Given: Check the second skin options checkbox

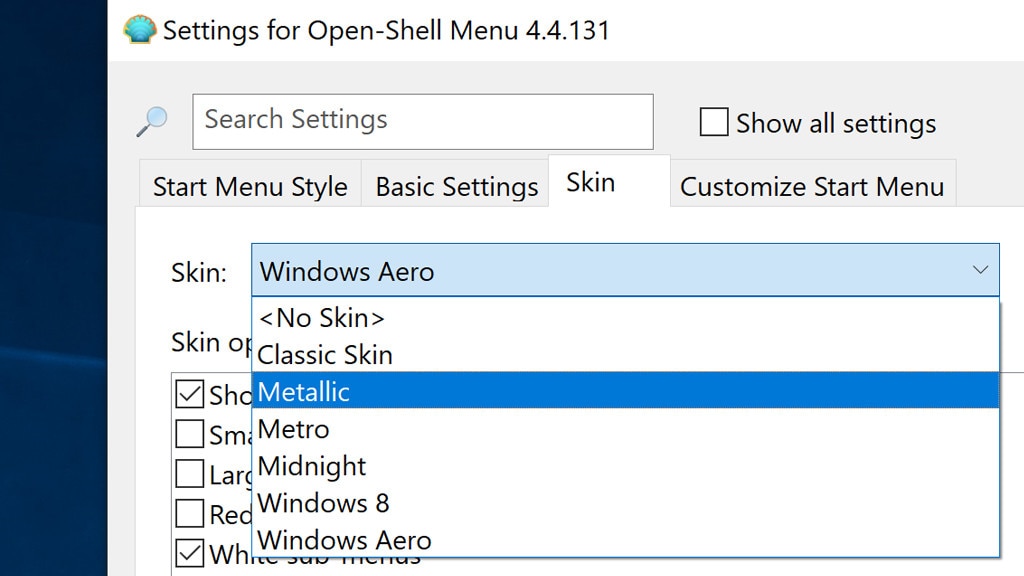Looking at the screenshot, I should click(190, 433).
